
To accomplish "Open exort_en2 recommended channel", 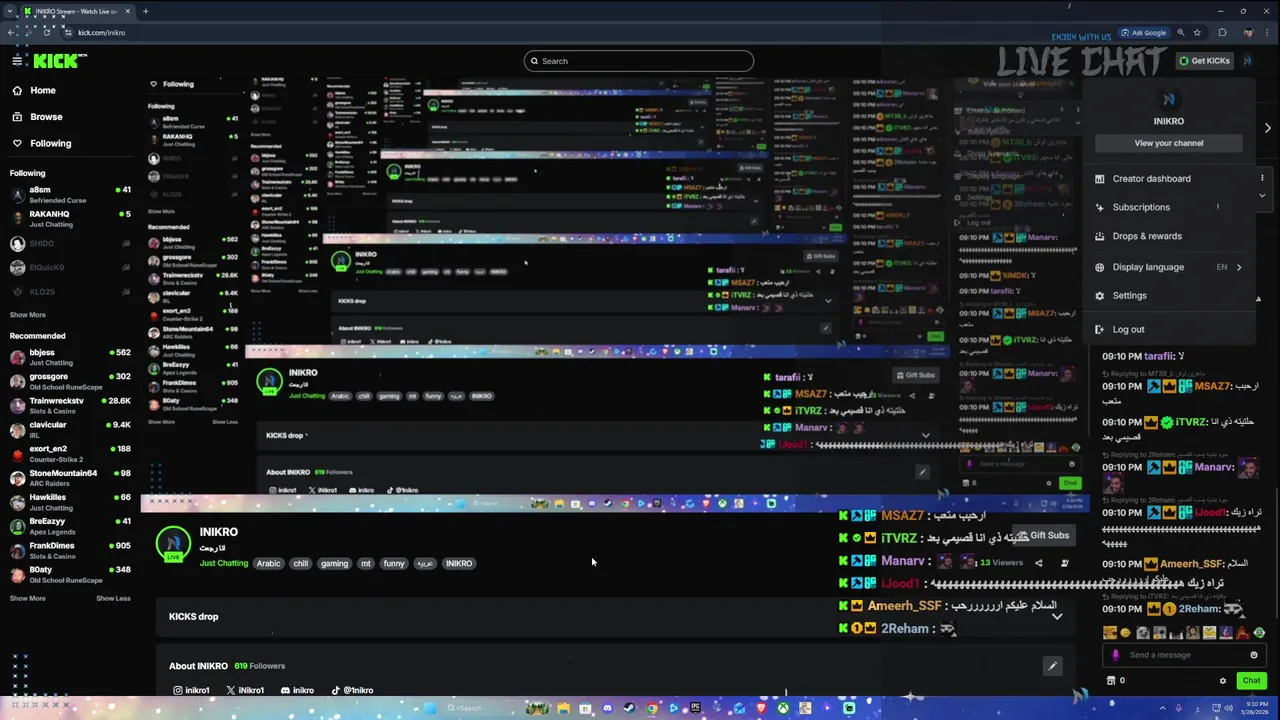I will click(x=70, y=453).
